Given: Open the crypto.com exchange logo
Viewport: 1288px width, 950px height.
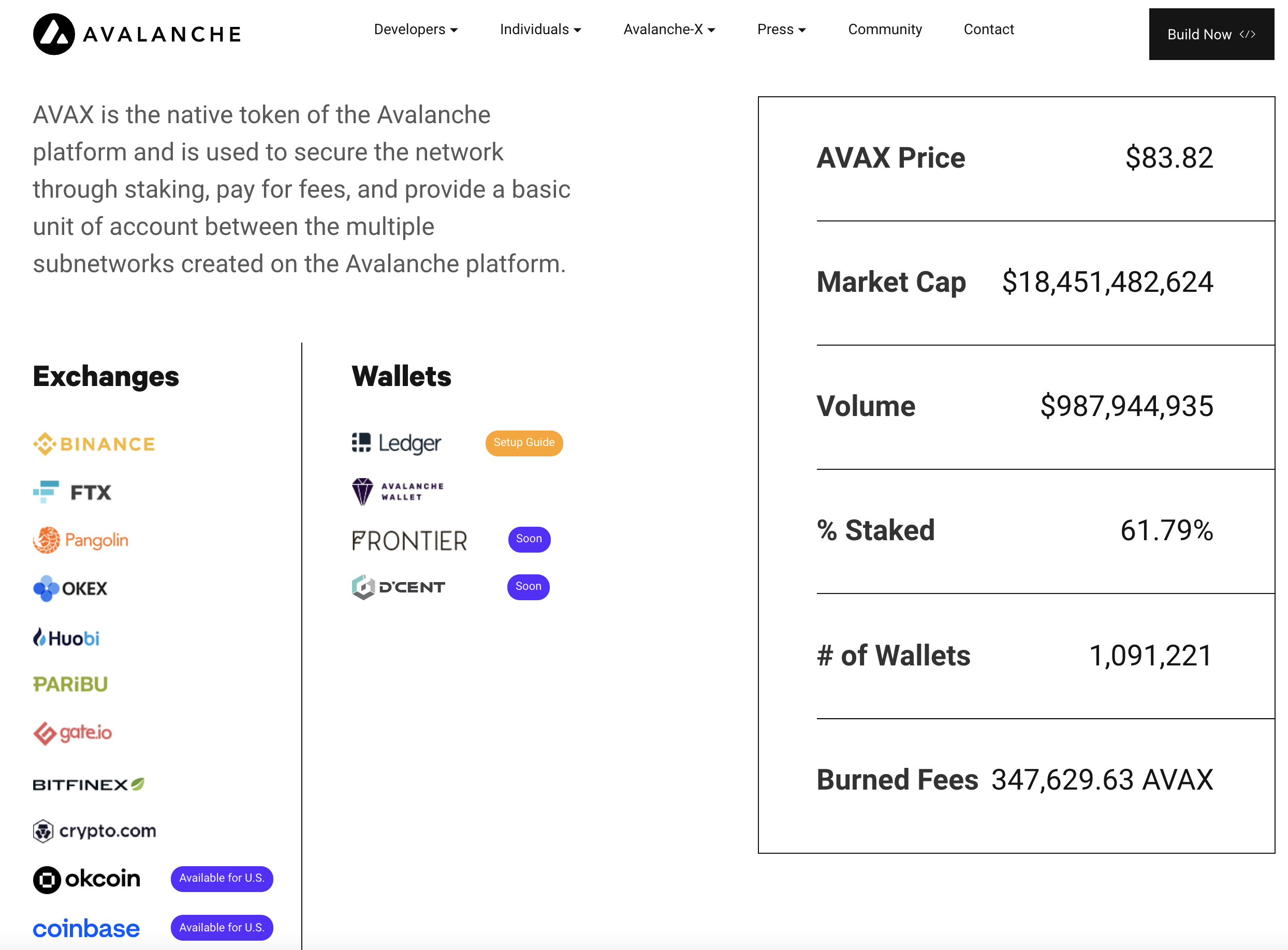Looking at the screenshot, I should [x=94, y=831].
